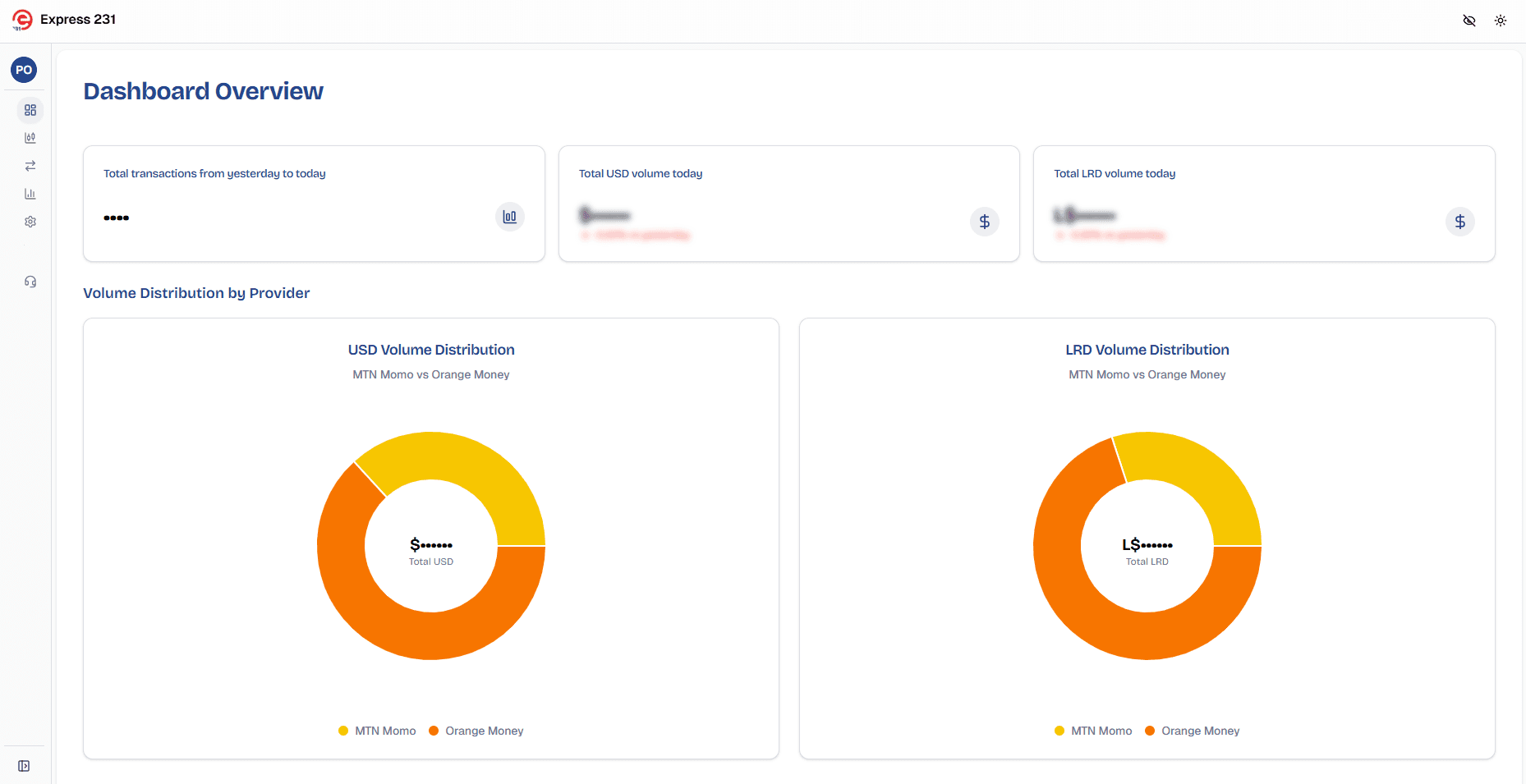Click the dollar icon on USD volume card
Screen dimensions: 1526x784
[x=984, y=221]
